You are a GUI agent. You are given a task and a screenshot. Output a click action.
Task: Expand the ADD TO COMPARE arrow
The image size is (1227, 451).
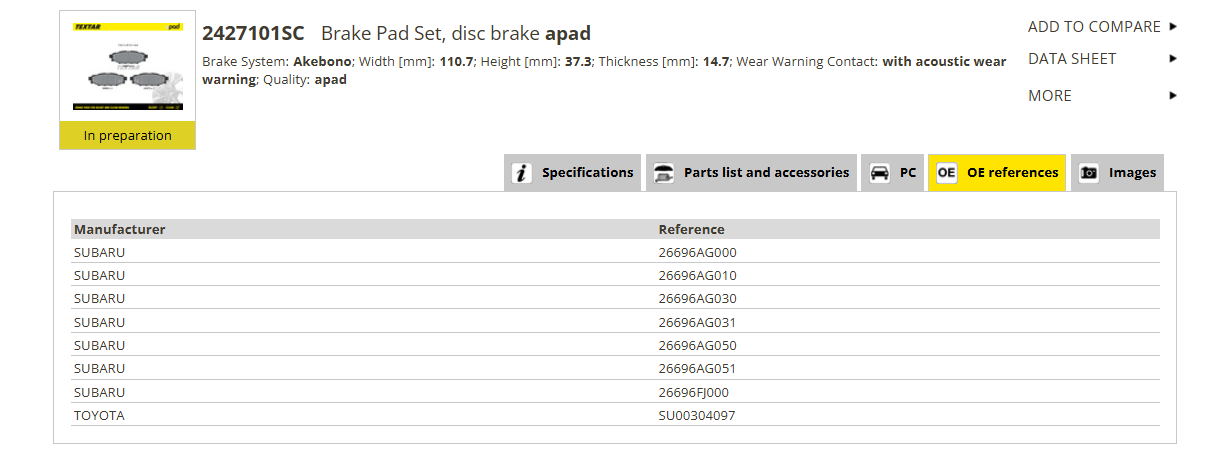(1173, 27)
